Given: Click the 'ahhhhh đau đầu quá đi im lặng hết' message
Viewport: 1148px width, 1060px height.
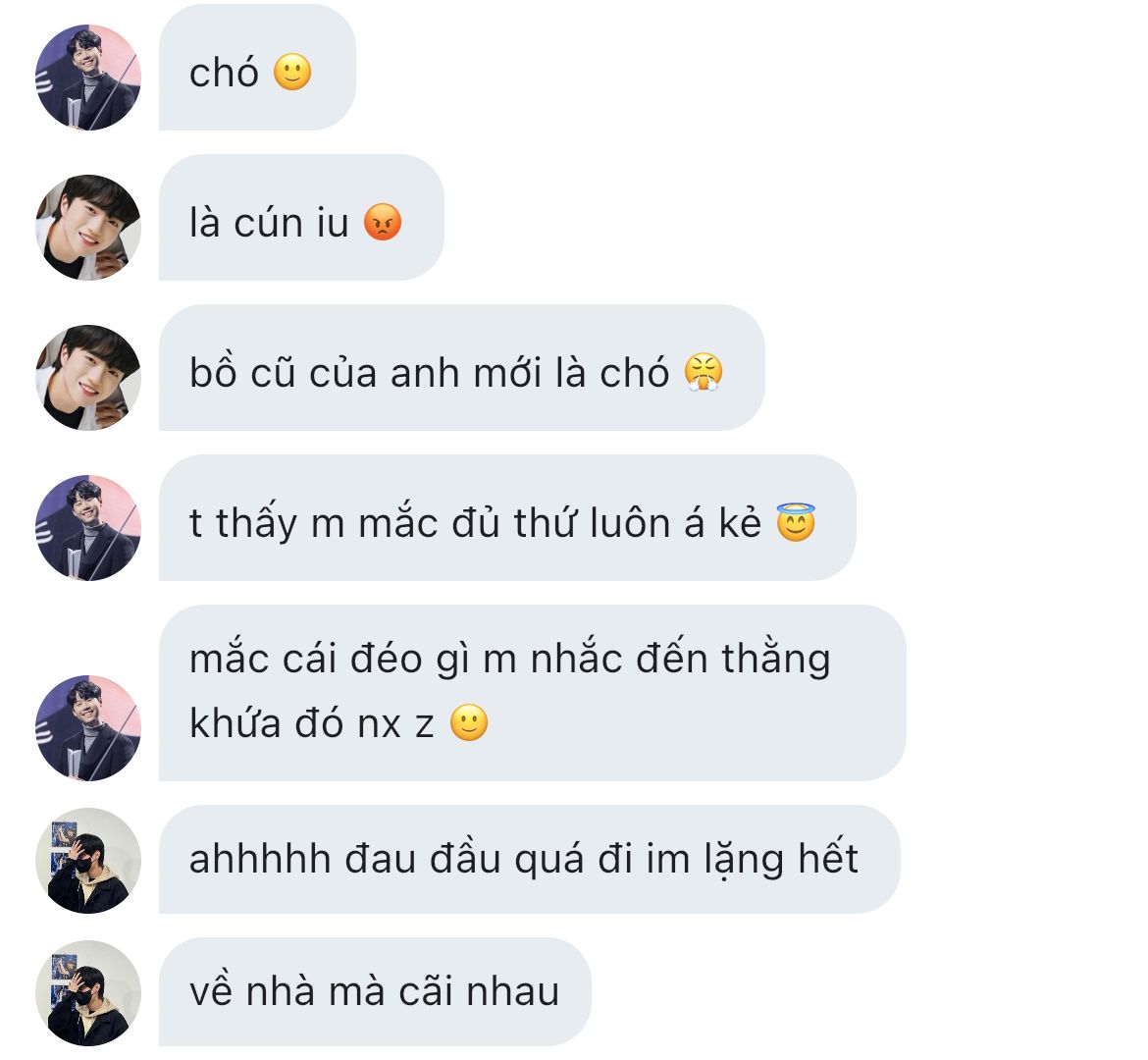Looking at the screenshot, I should 529,859.
